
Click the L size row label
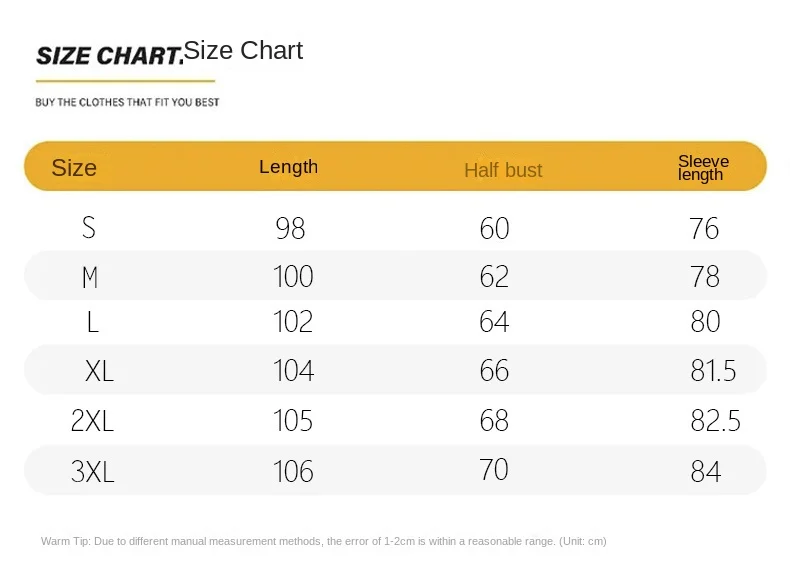[93, 322]
